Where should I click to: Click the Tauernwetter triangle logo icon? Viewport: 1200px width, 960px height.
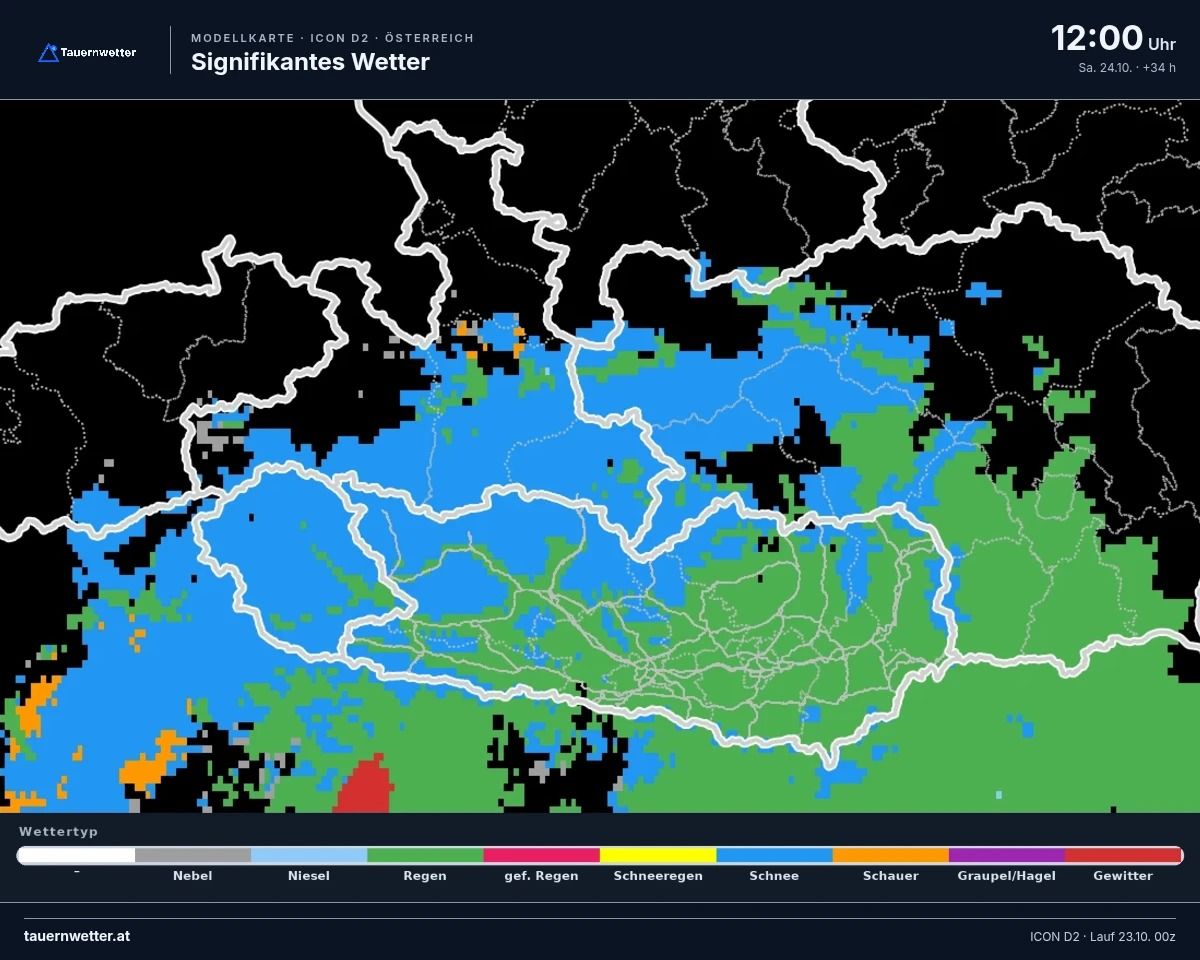(x=49, y=52)
